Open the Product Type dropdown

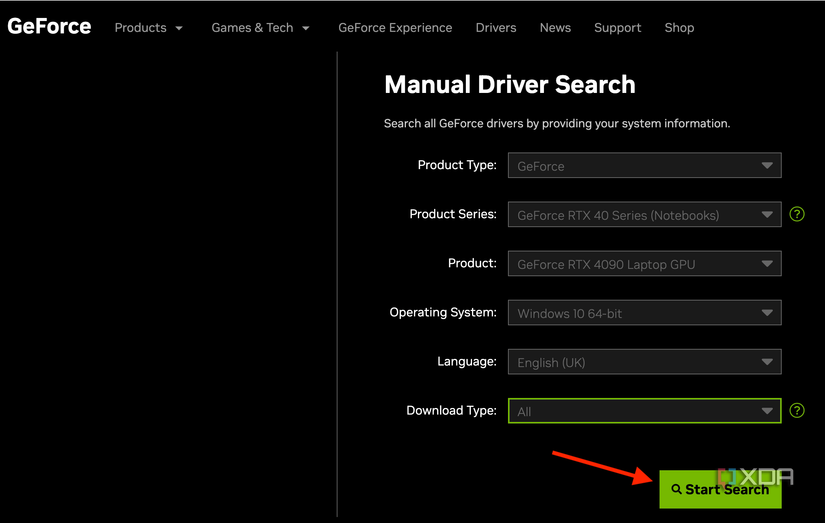(x=645, y=165)
